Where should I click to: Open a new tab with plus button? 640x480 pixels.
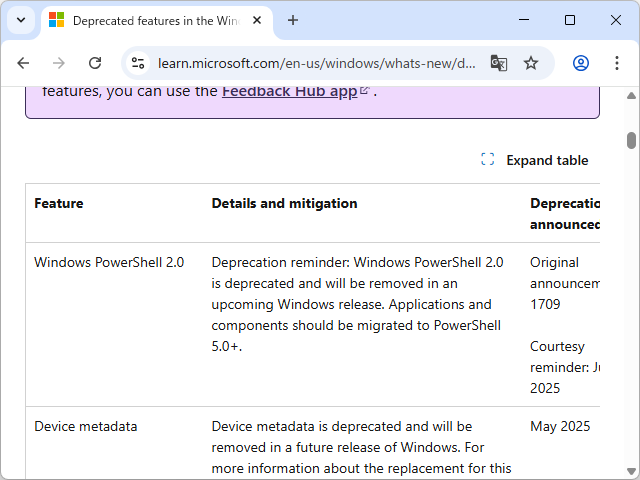(x=293, y=20)
